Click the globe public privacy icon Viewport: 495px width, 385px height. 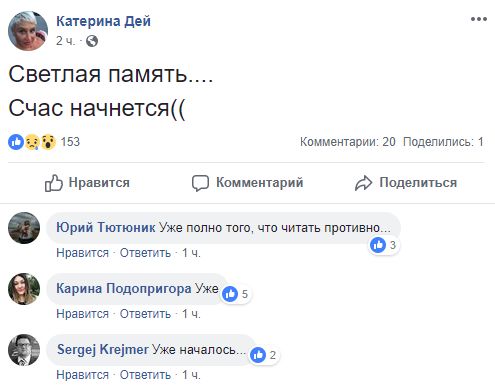coord(92,41)
